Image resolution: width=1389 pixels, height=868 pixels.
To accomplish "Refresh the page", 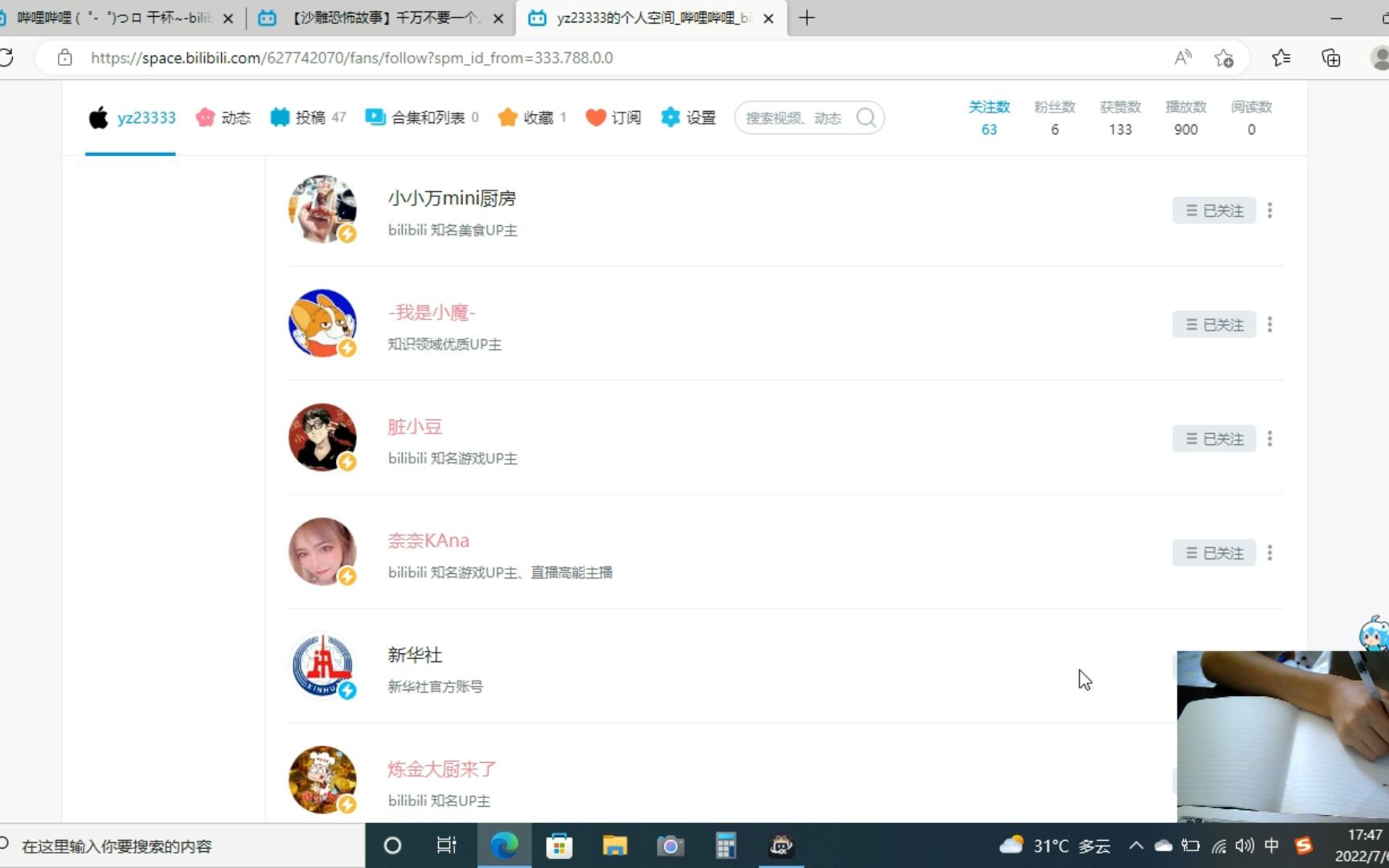I will (x=6, y=58).
